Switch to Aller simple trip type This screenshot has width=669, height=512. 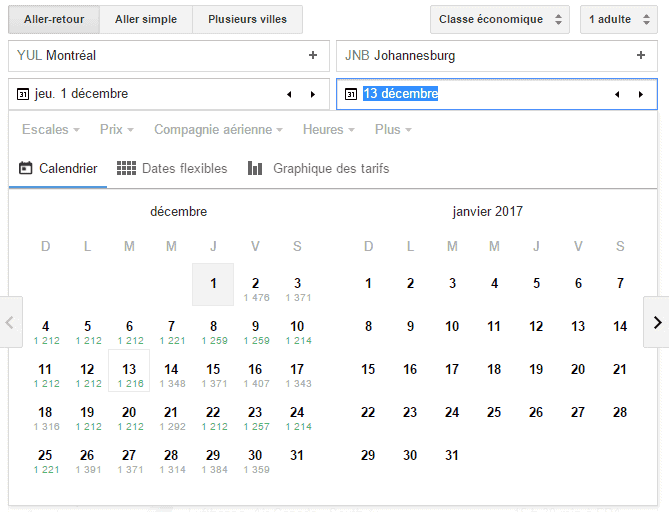point(146,19)
